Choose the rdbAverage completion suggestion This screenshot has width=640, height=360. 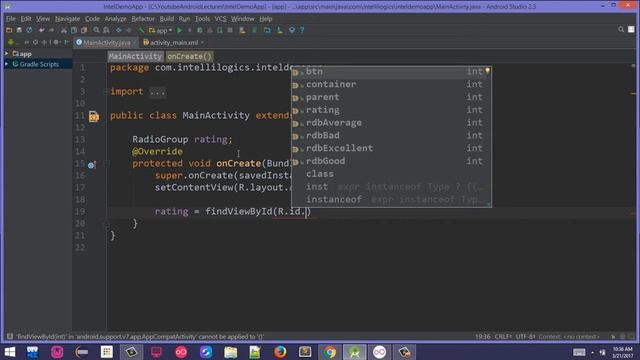tap(391, 123)
